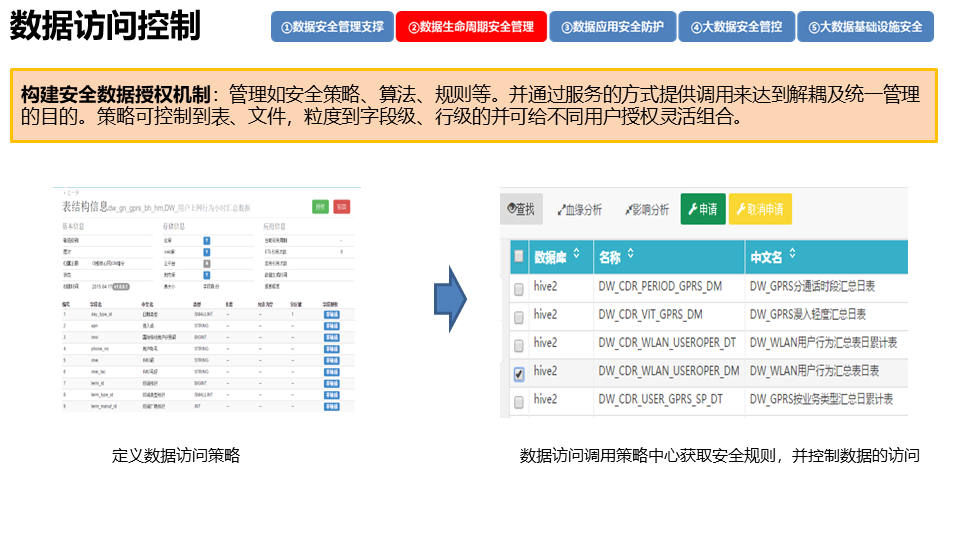Click the yellow 取消申请 button
960x540 pixels.
[760, 209]
